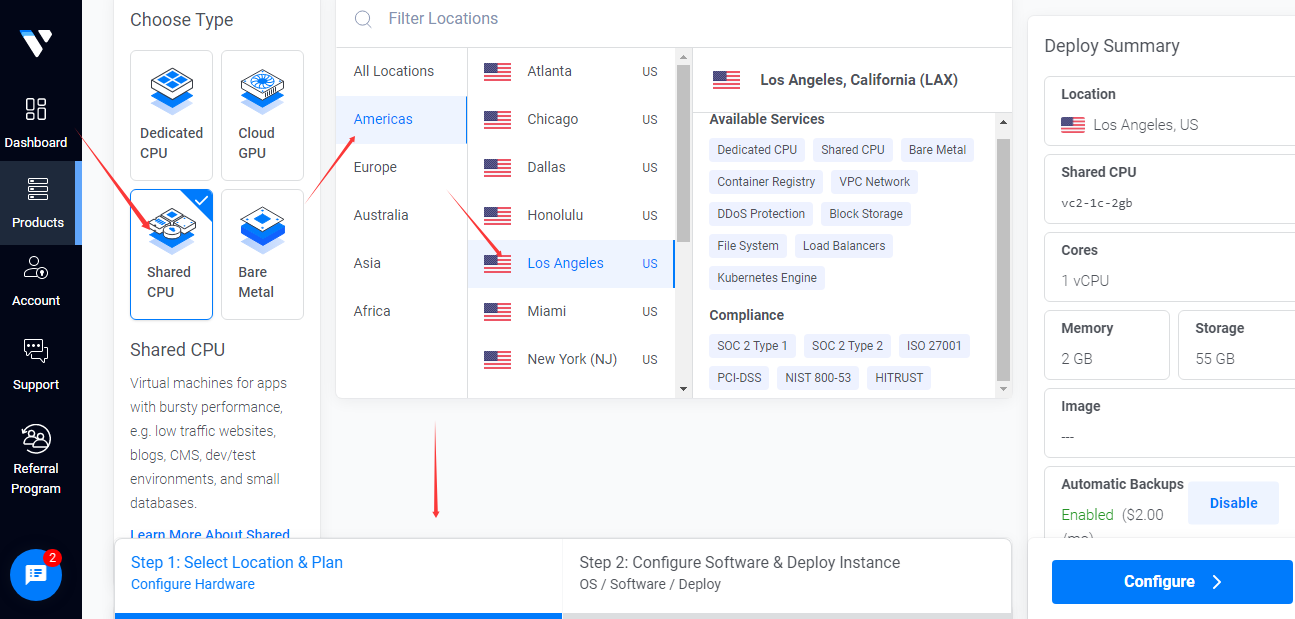This screenshot has height=619, width=1295.
Task: Open the Products sidebar icon
Action: (x=38, y=189)
